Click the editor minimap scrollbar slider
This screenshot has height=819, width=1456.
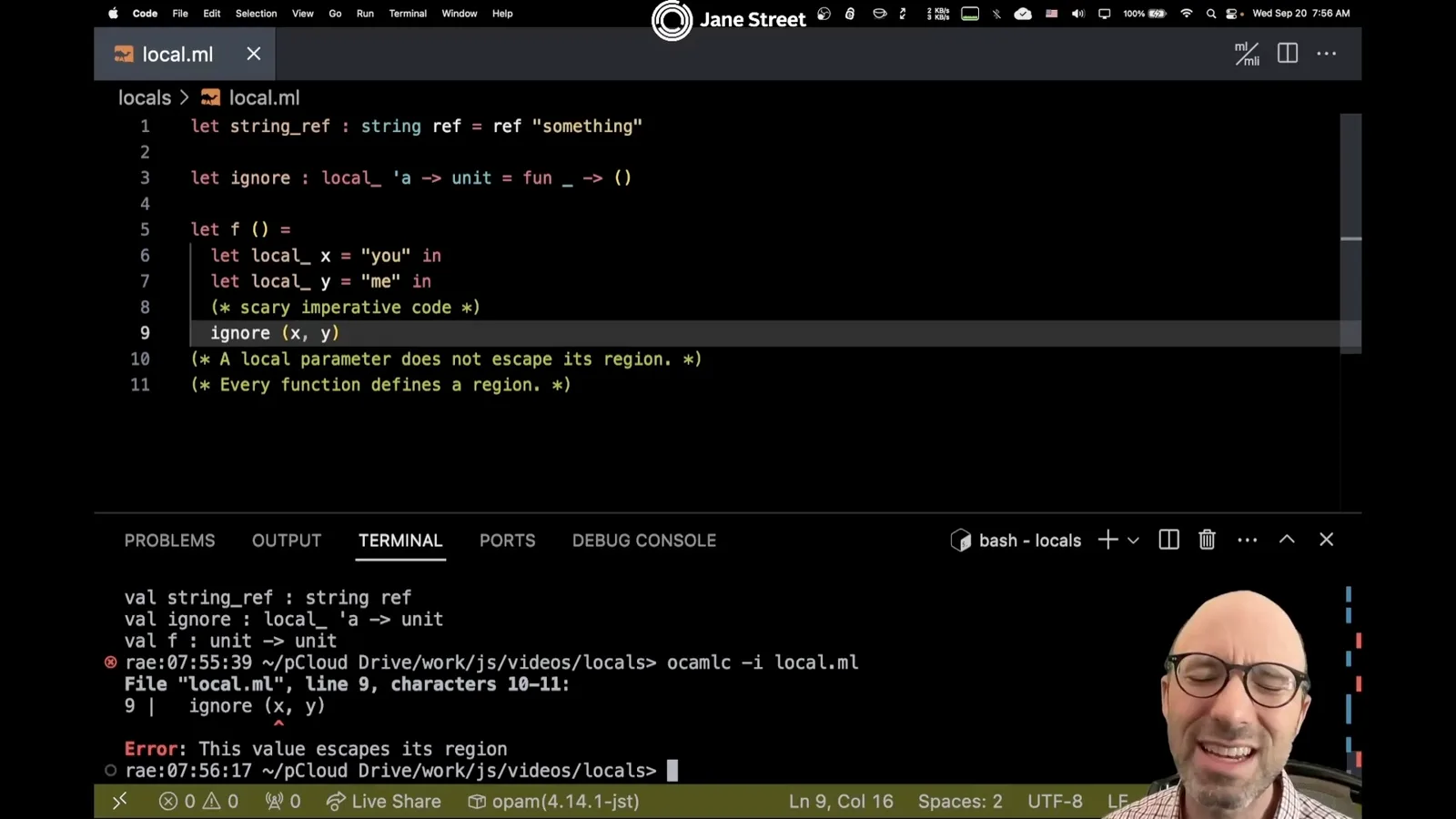(x=1350, y=233)
